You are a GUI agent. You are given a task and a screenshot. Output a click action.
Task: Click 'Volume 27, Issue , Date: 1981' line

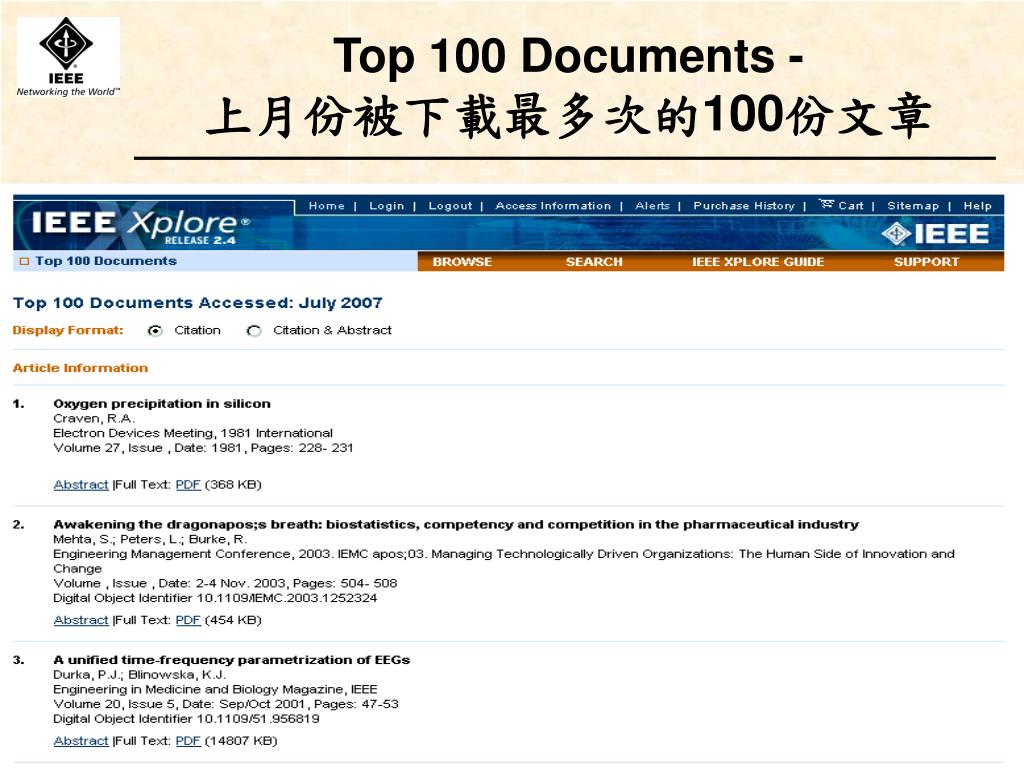[204, 448]
